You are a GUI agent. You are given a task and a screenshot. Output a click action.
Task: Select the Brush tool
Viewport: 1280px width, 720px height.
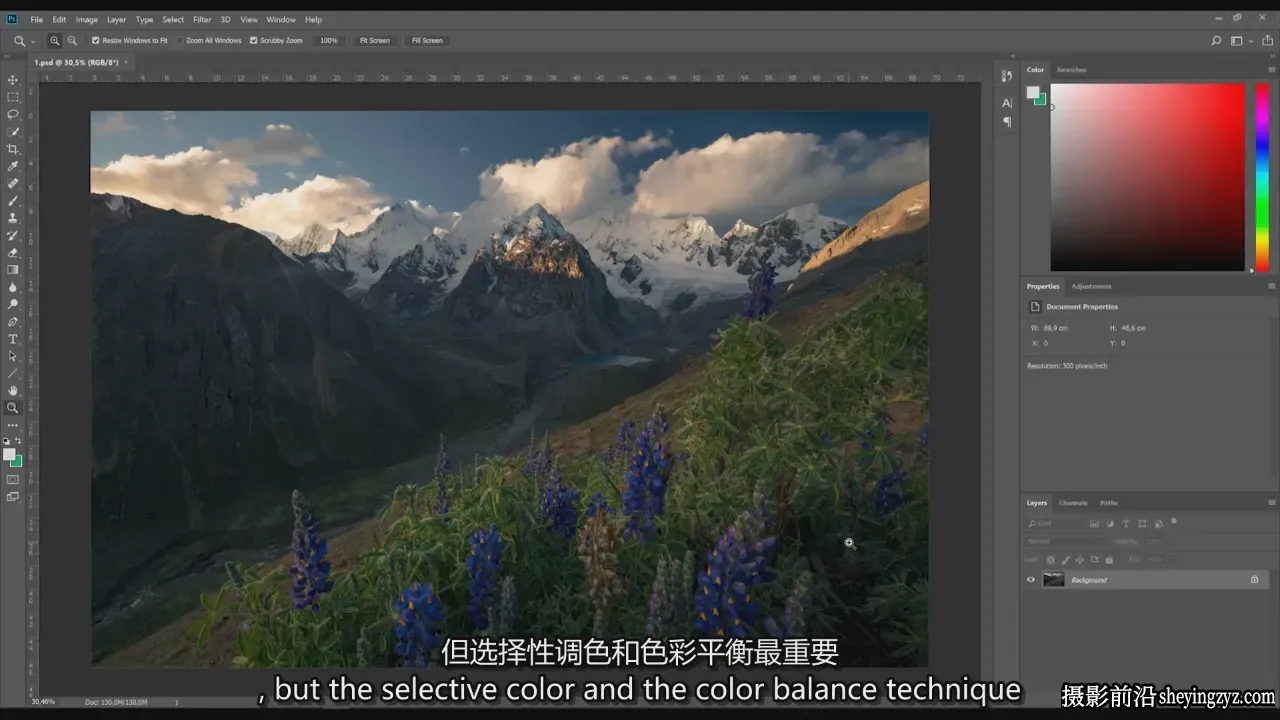pyautogui.click(x=13, y=200)
